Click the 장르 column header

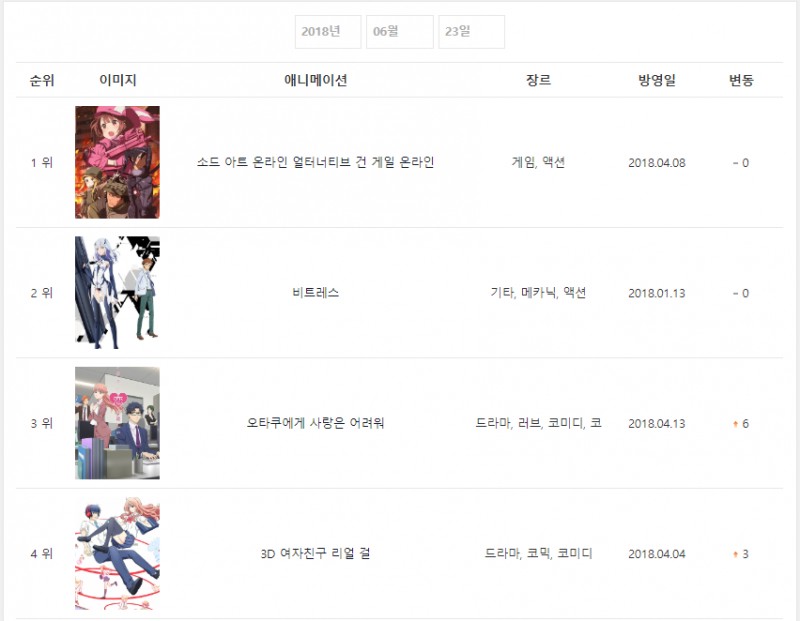coord(538,80)
